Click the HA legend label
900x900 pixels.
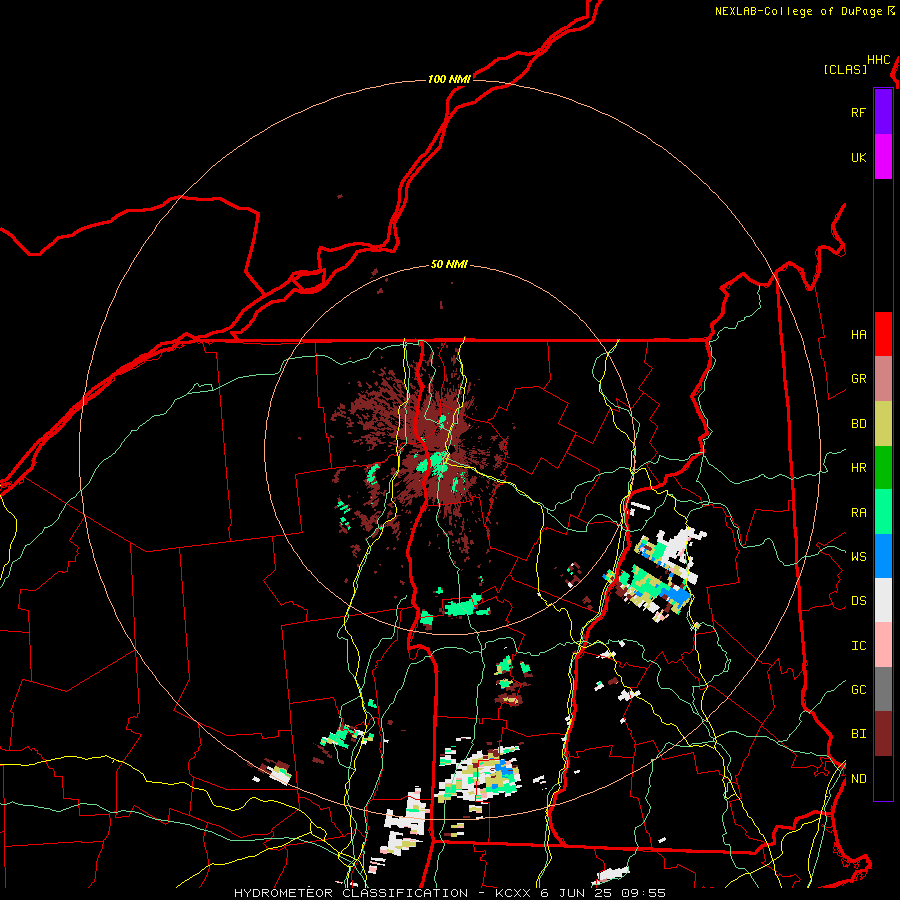click(858, 335)
